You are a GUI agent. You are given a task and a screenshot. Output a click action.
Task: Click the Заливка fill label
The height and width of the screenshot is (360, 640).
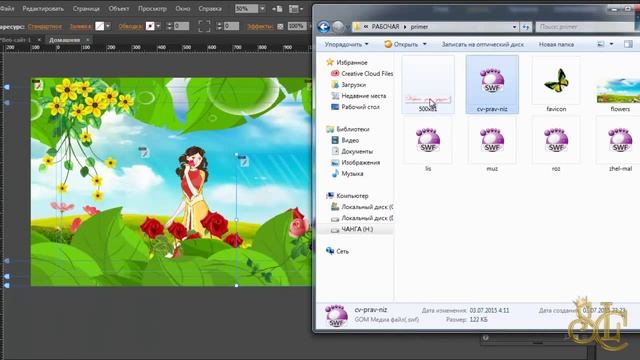(x=81, y=27)
